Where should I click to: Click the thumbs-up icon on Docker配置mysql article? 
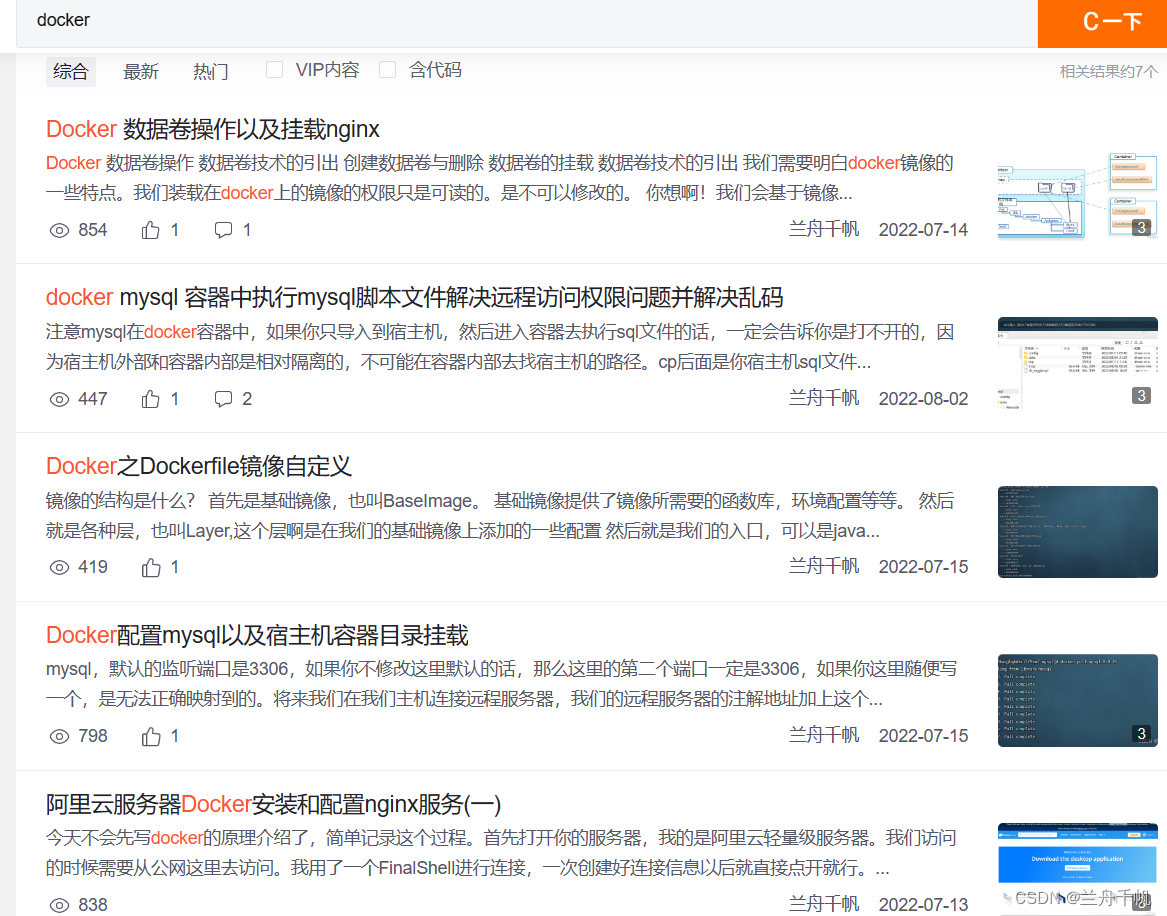click(150, 736)
